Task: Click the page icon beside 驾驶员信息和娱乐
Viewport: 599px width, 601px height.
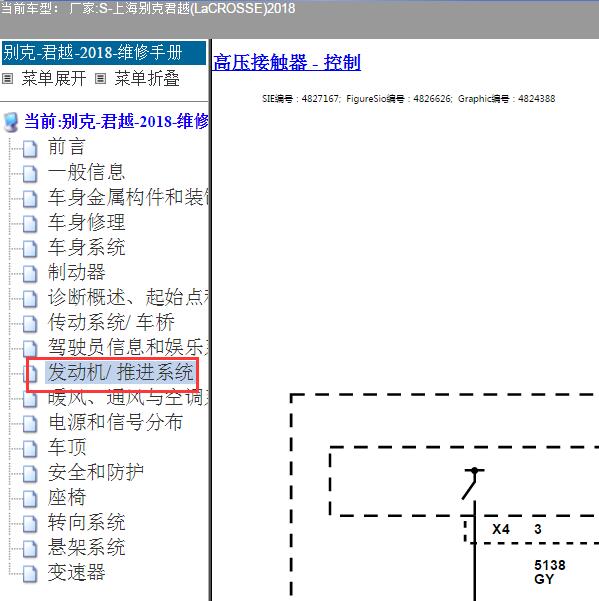Action: point(30,349)
